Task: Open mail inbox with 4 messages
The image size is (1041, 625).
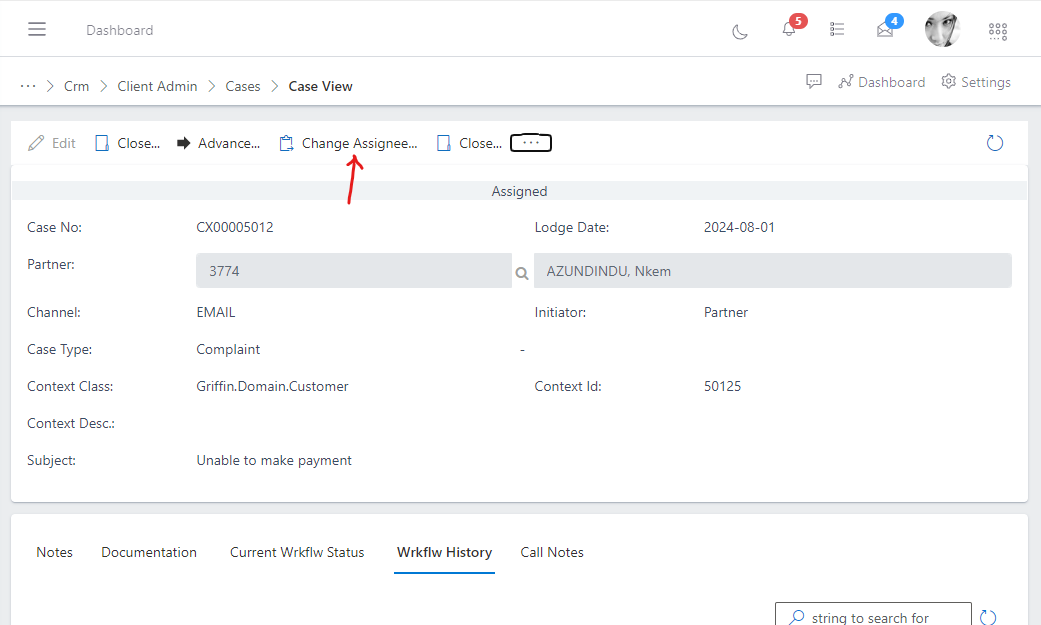Action: pyautogui.click(x=885, y=30)
